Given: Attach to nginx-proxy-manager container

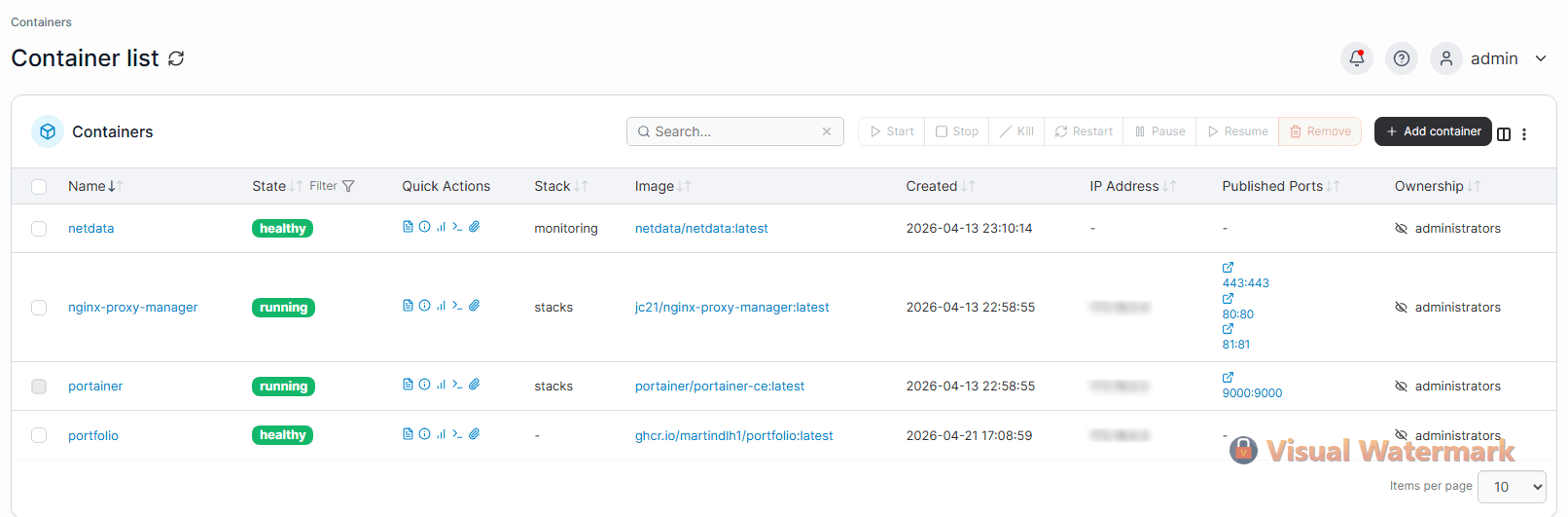Looking at the screenshot, I should point(474,306).
